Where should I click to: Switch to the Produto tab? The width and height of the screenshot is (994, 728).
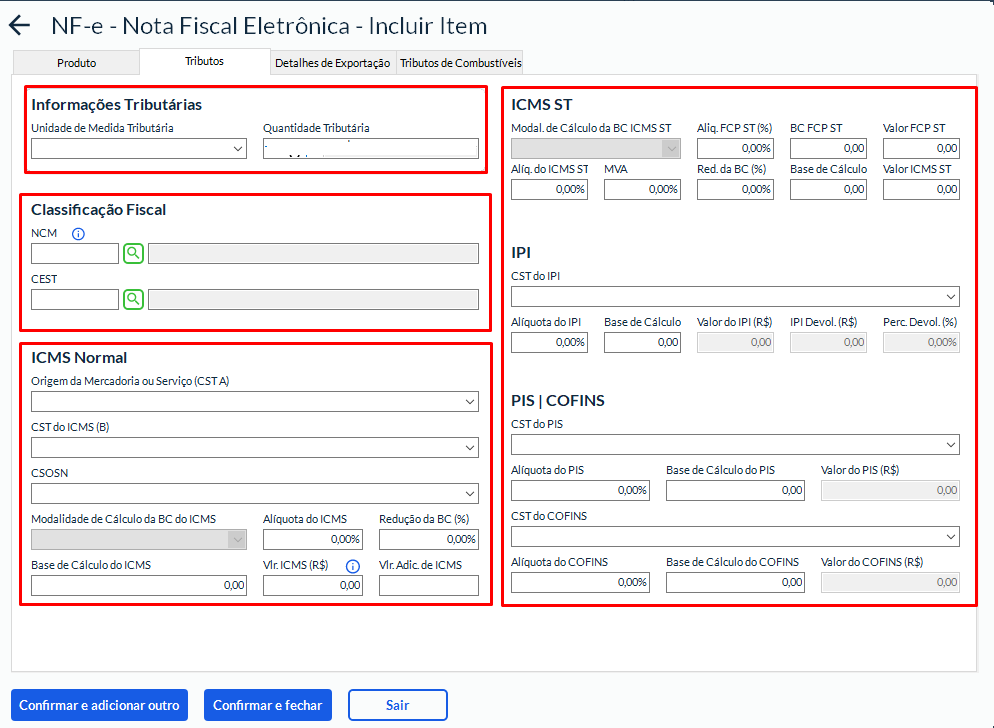(x=76, y=62)
